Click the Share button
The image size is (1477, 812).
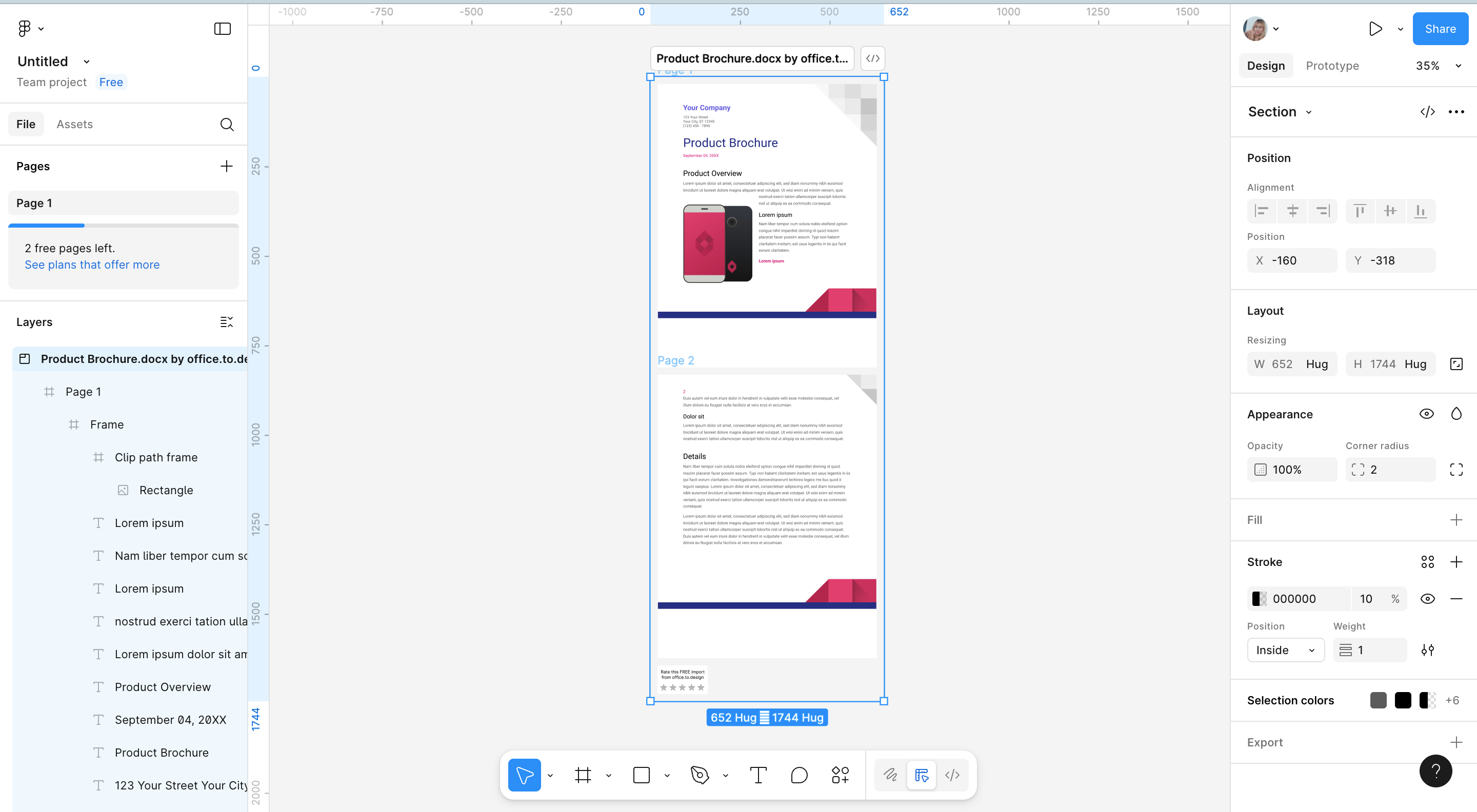click(x=1440, y=29)
